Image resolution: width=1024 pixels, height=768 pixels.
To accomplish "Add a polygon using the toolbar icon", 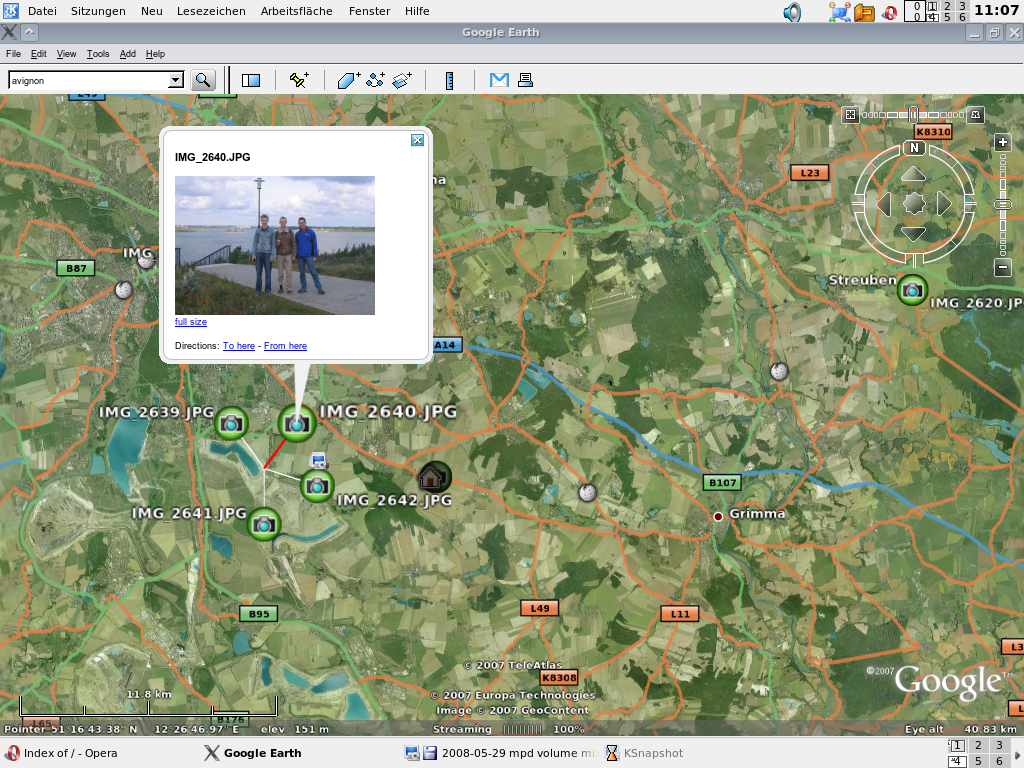I will [x=349, y=80].
